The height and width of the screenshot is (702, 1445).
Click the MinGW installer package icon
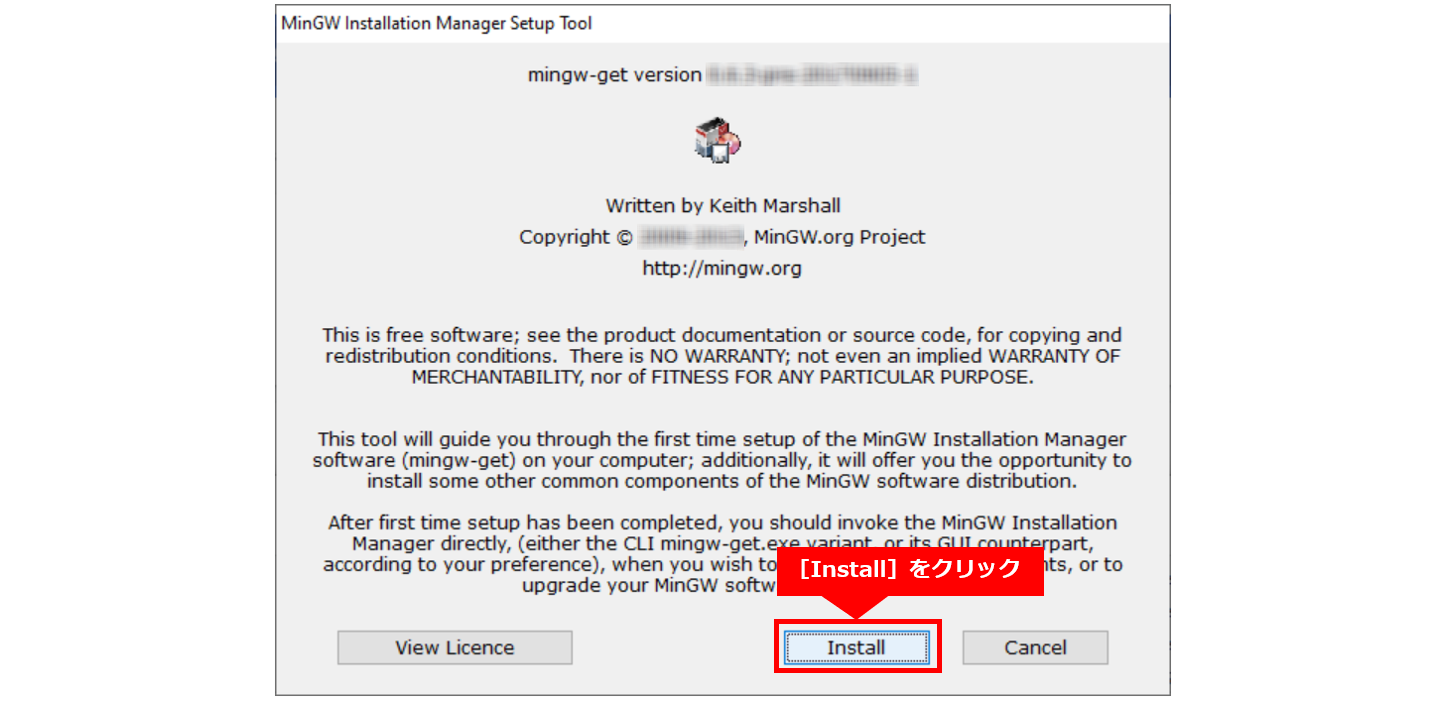pos(717,139)
